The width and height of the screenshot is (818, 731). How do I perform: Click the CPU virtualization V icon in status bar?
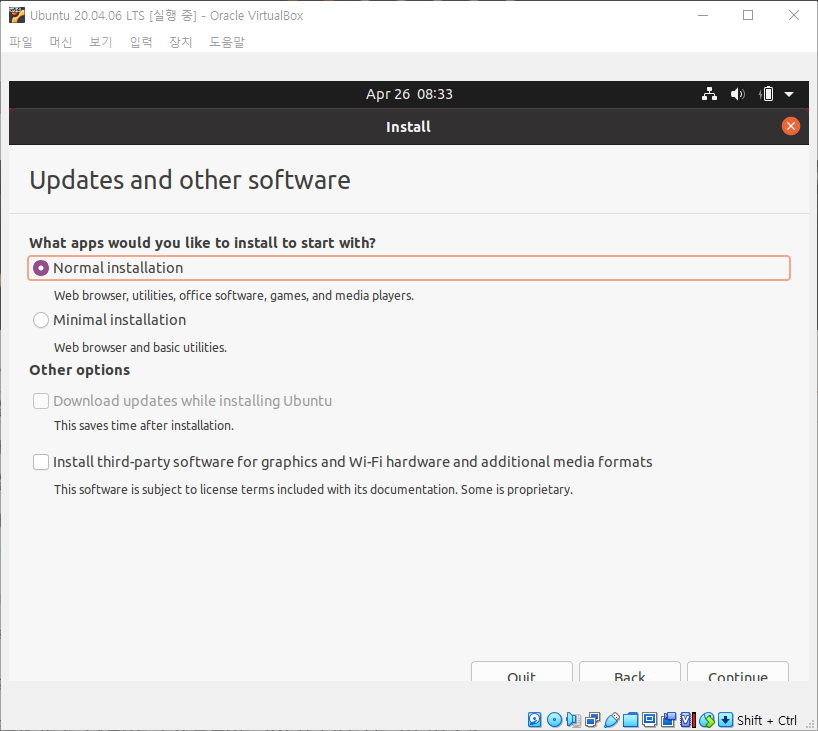(687, 720)
